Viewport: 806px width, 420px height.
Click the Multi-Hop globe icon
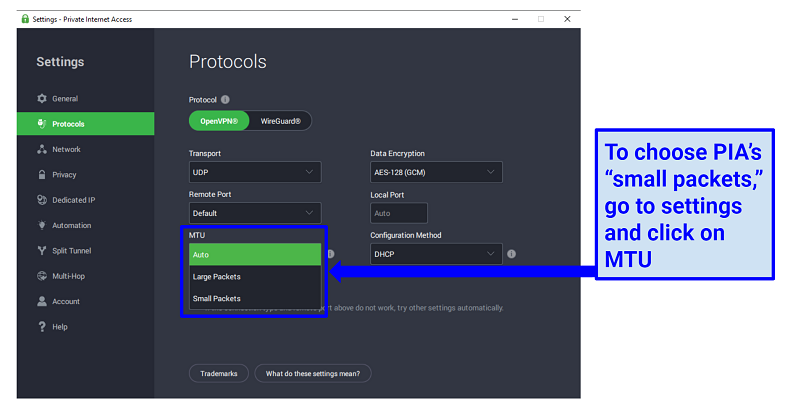[x=42, y=276]
